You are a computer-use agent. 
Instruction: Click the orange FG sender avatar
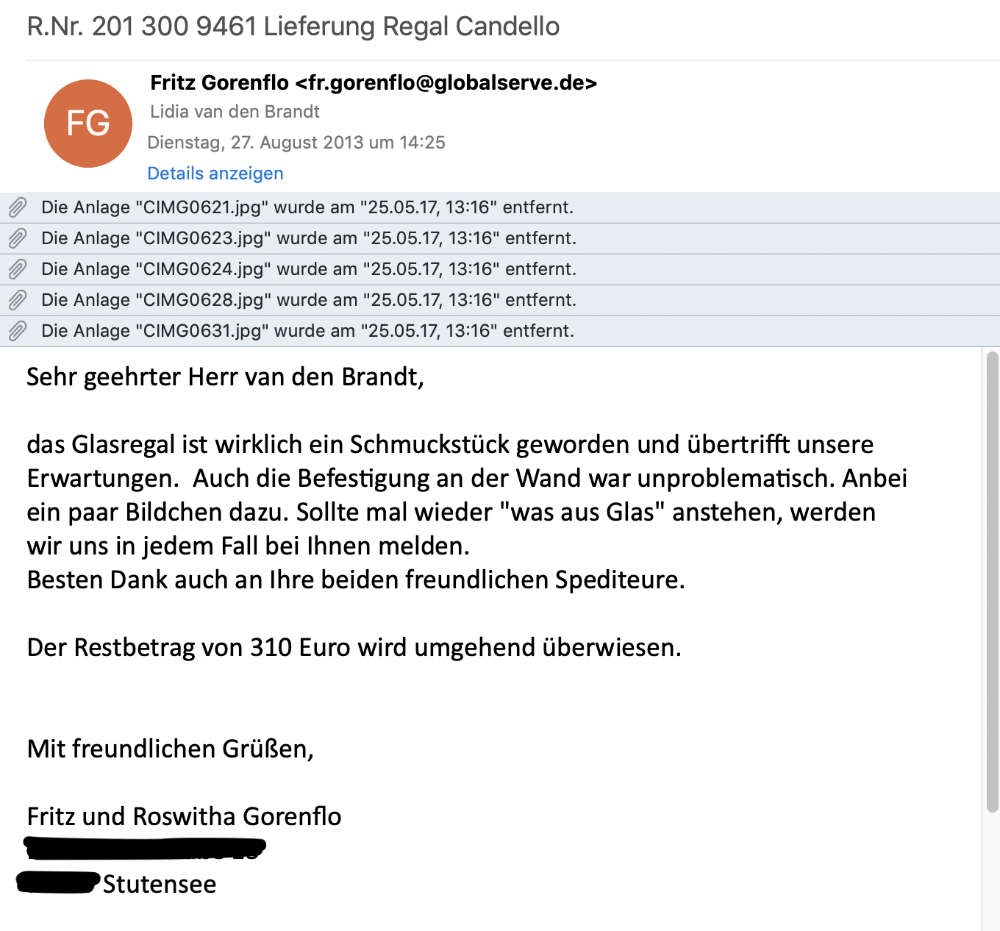[88, 124]
